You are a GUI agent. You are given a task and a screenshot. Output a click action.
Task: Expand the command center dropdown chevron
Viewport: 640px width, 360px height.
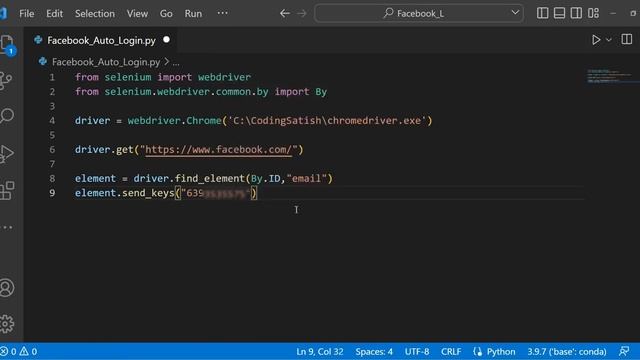515,13
